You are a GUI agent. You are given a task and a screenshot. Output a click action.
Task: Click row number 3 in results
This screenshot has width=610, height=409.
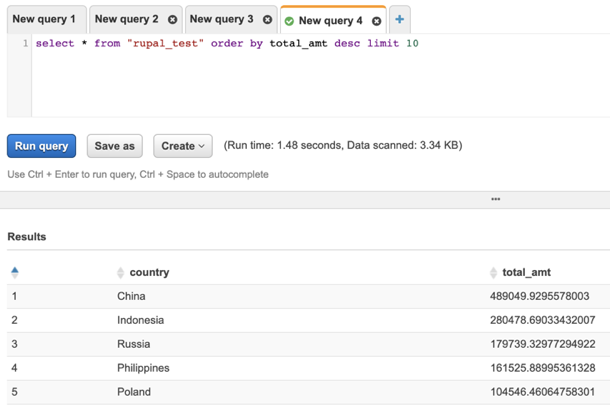(14, 344)
